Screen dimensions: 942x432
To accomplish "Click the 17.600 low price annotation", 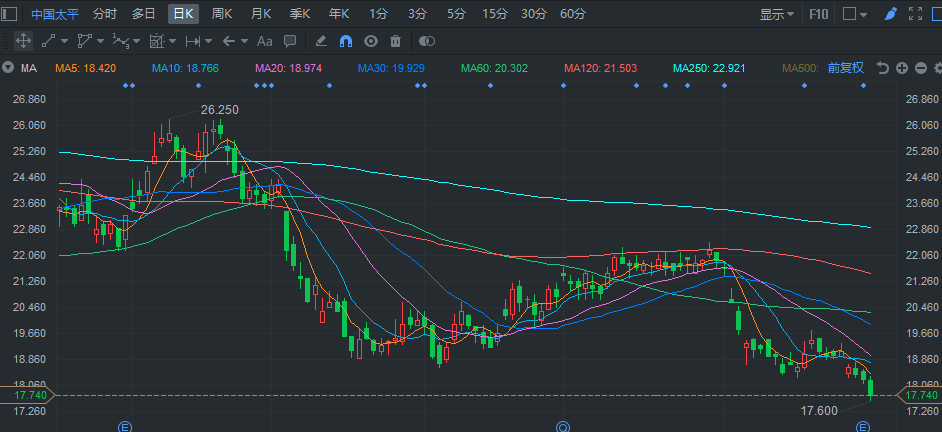I will (819, 411).
